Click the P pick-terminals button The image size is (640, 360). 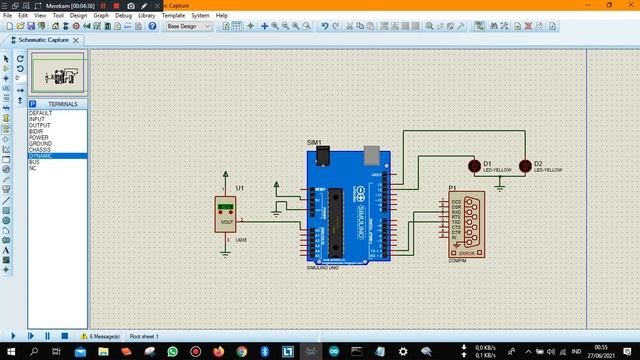(33, 104)
